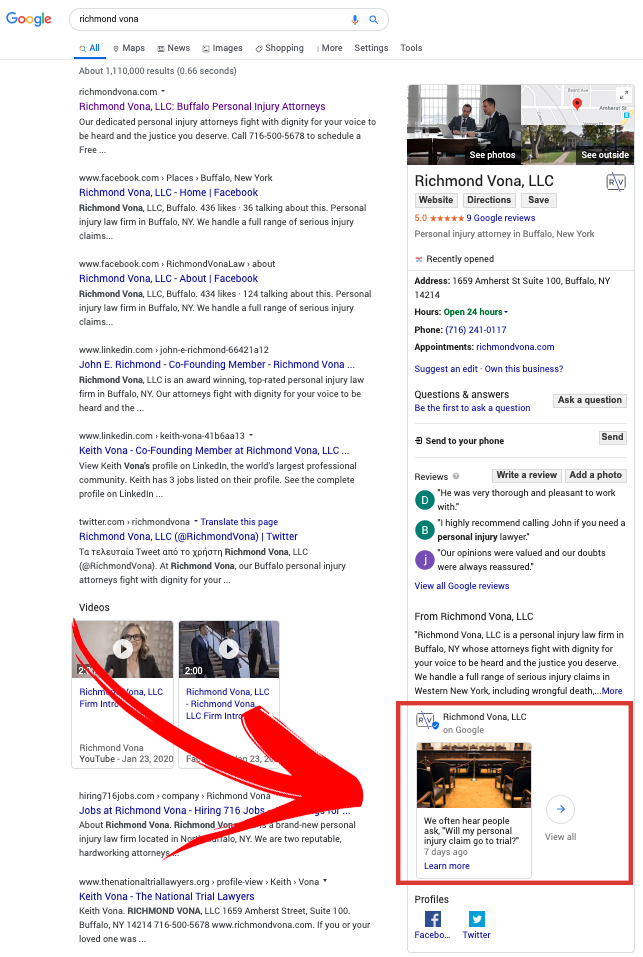
Task: Open See photos thumbnail
Action: 464,125
